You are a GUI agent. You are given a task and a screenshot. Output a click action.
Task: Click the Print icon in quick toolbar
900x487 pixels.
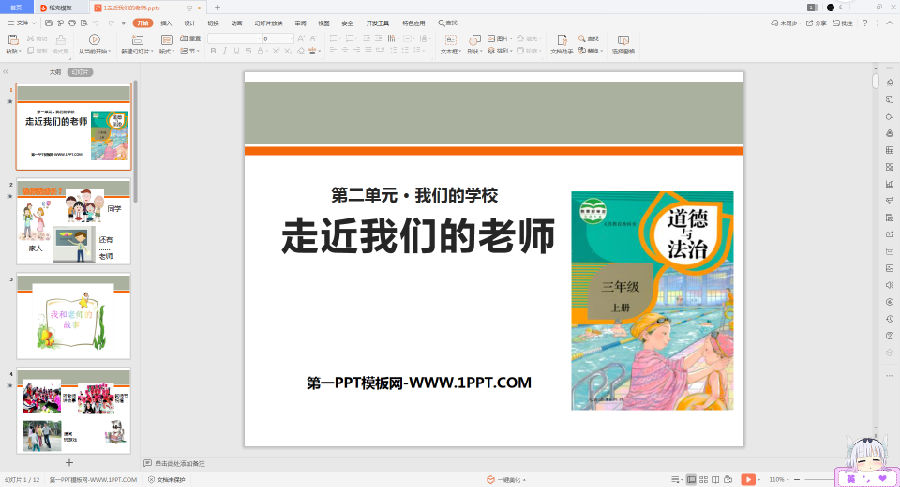72,23
